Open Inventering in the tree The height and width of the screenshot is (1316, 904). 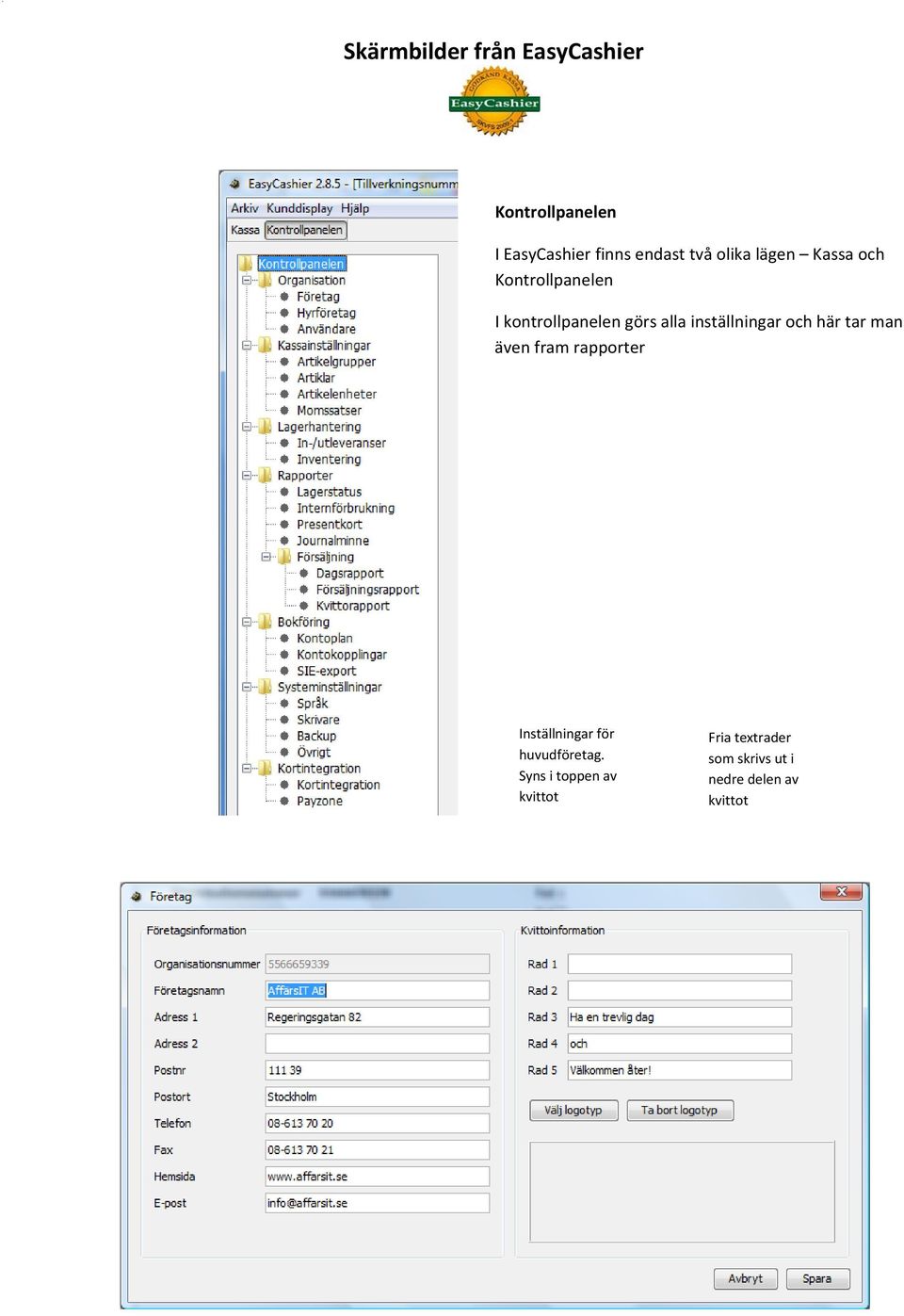point(329,460)
